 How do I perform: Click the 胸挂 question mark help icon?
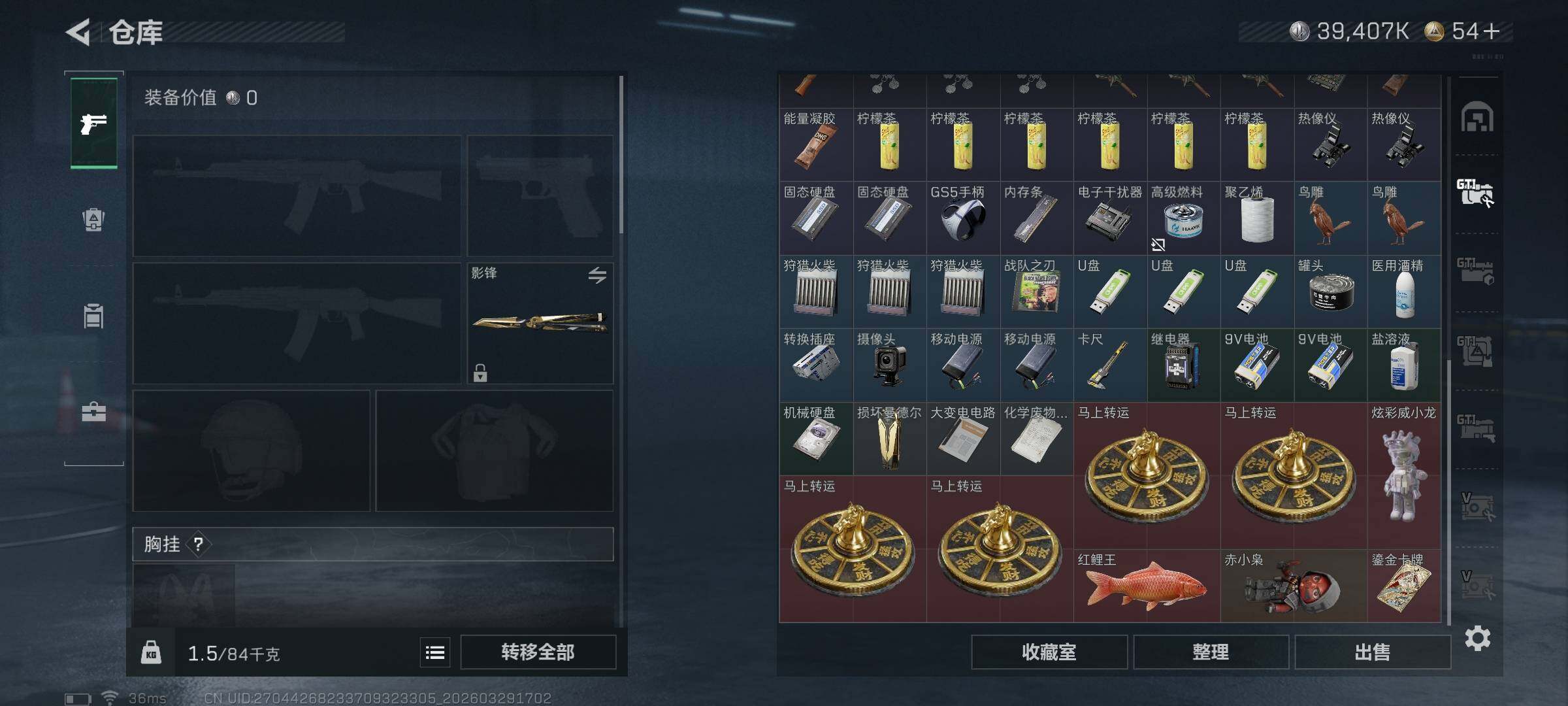198,544
